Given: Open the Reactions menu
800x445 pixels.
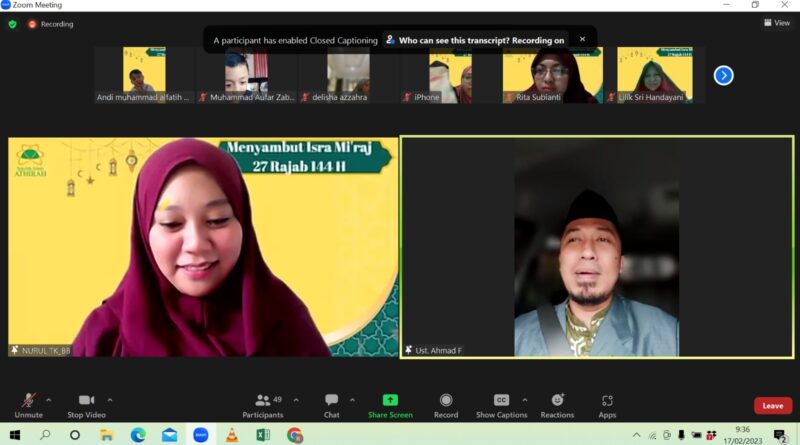Looking at the screenshot, I should (557, 401).
